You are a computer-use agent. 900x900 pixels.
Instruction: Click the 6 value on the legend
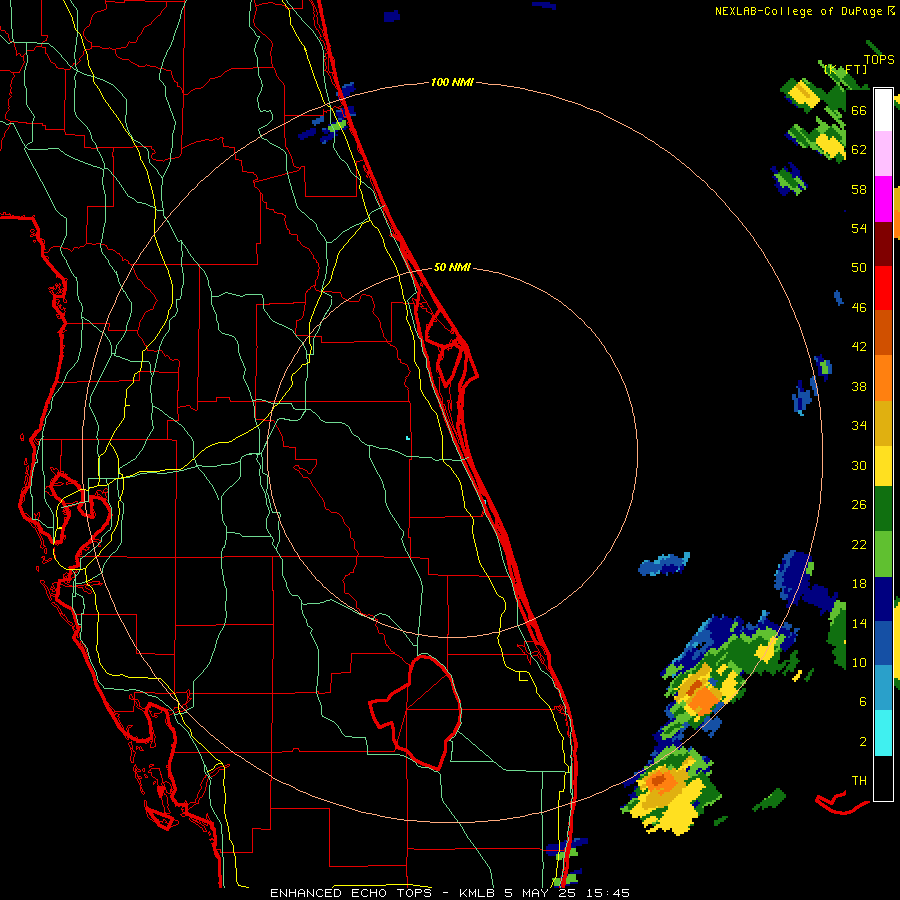pyautogui.click(x=863, y=702)
